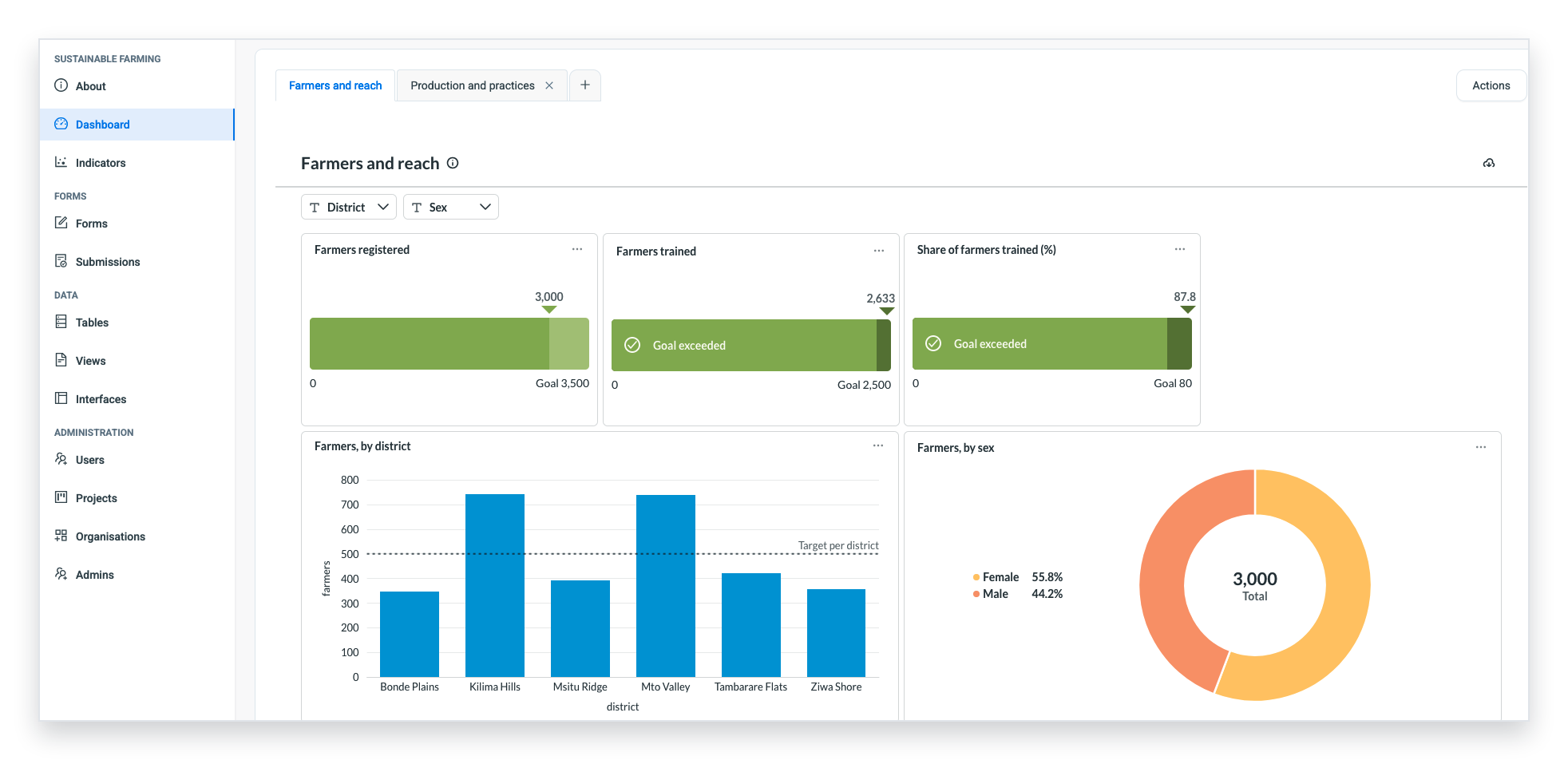Click the Submissions document icon
Screen dimensions: 1568x760
pos(61,261)
